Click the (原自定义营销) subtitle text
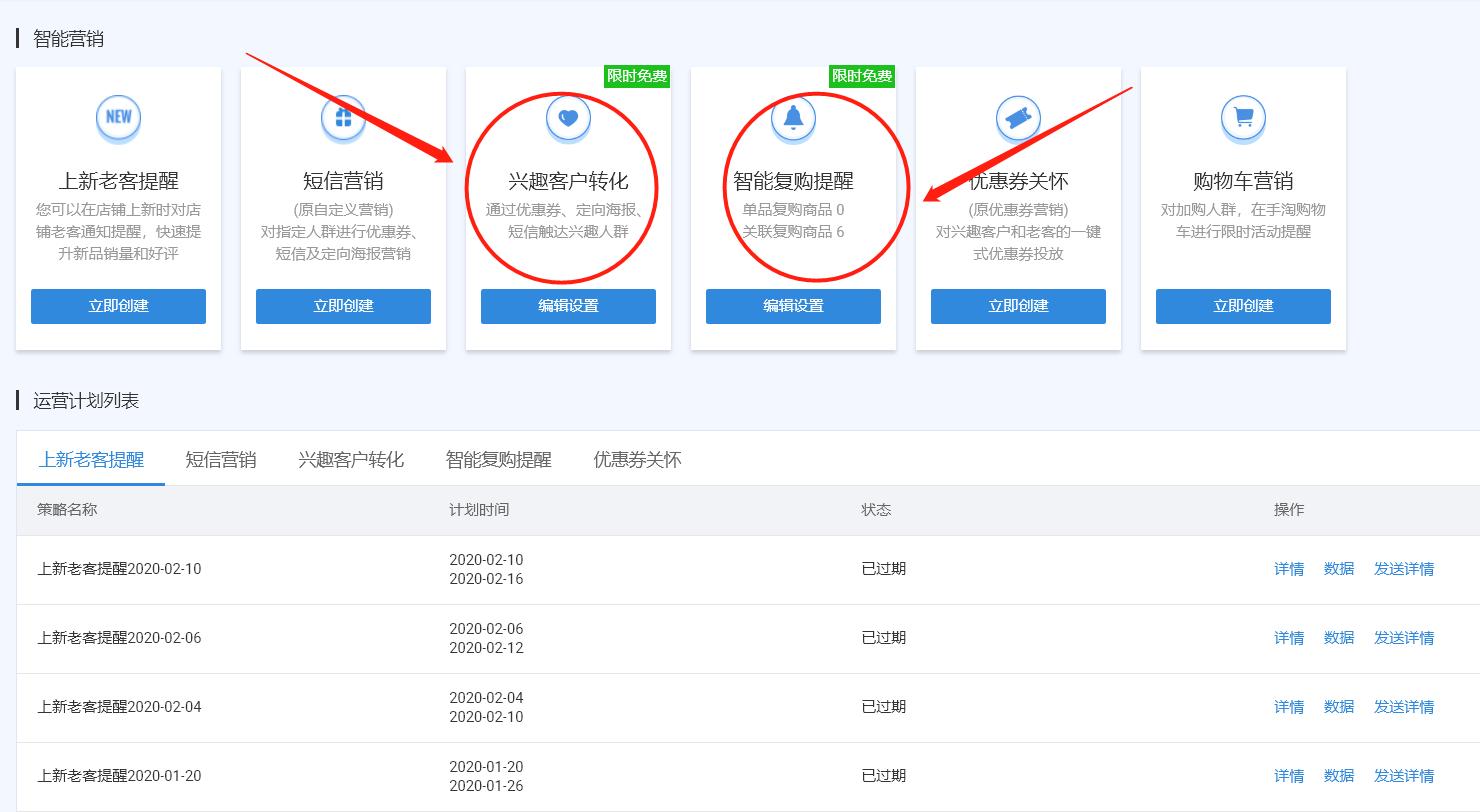Image resolution: width=1480 pixels, height=812 pixels. (x=343, y=210)
